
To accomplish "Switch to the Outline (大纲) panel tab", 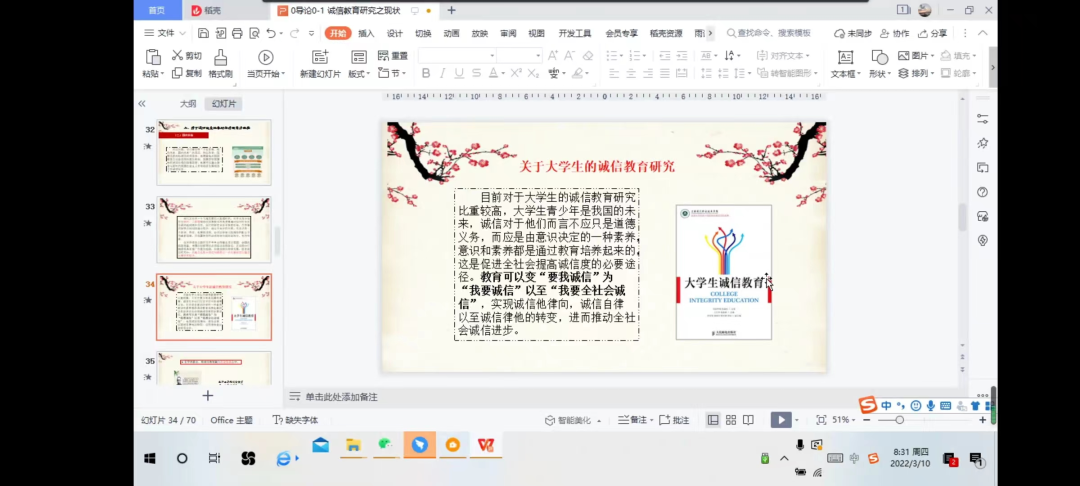I will click(188, 104).
